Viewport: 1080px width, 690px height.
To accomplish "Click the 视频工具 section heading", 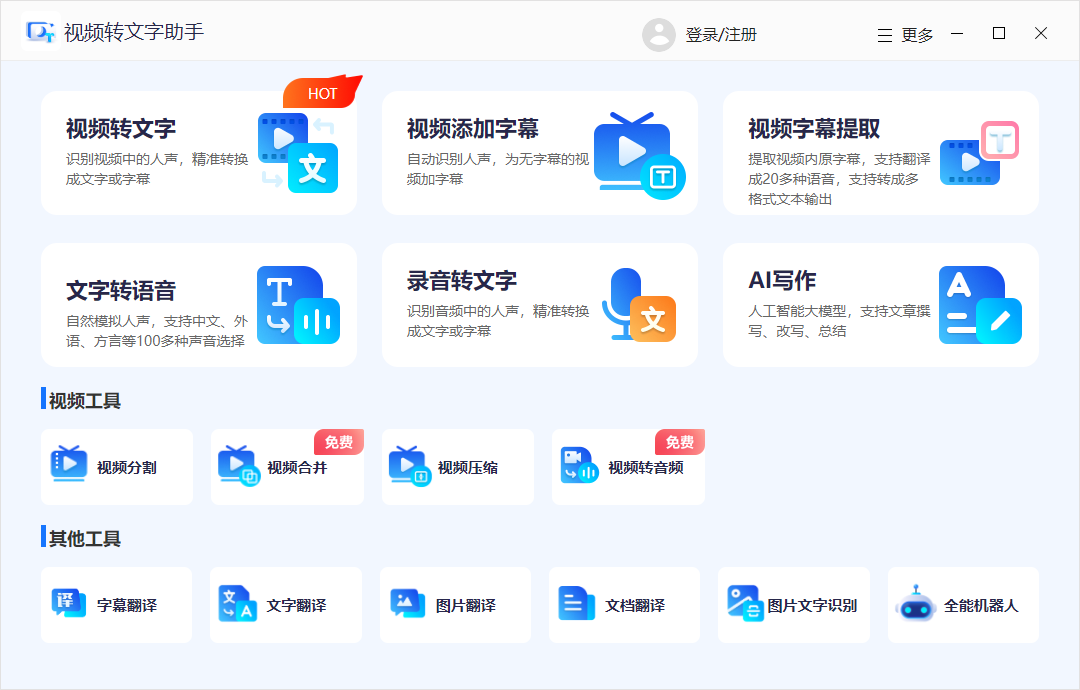I will 85,401.
